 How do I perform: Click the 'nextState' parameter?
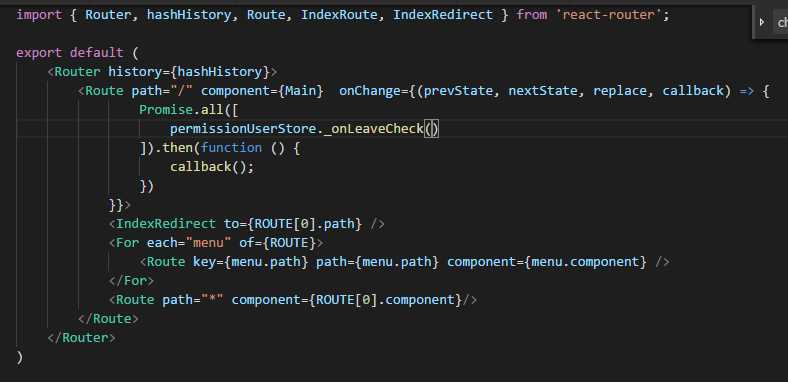[x=543, y=91]
